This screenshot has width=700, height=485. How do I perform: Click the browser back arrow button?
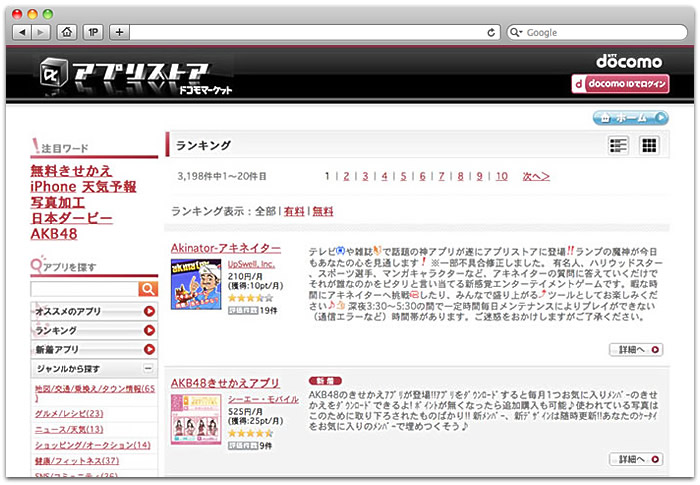pos(20,32)
